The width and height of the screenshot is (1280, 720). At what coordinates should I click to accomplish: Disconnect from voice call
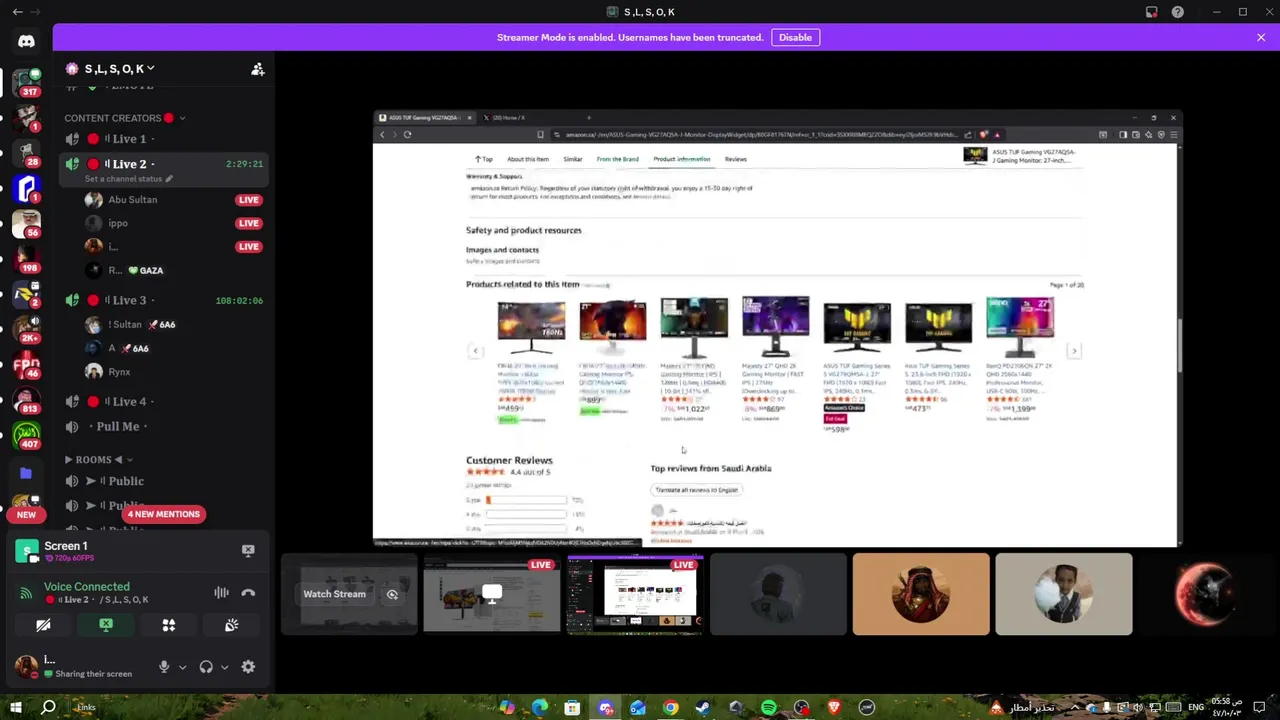pyautogui.click(x=248, y=593)
